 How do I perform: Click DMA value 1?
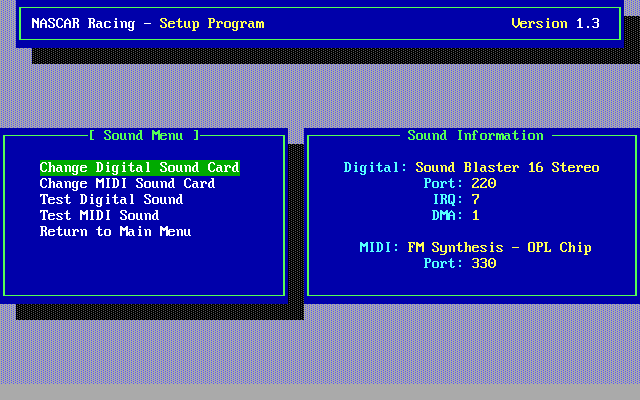[476, 216]
